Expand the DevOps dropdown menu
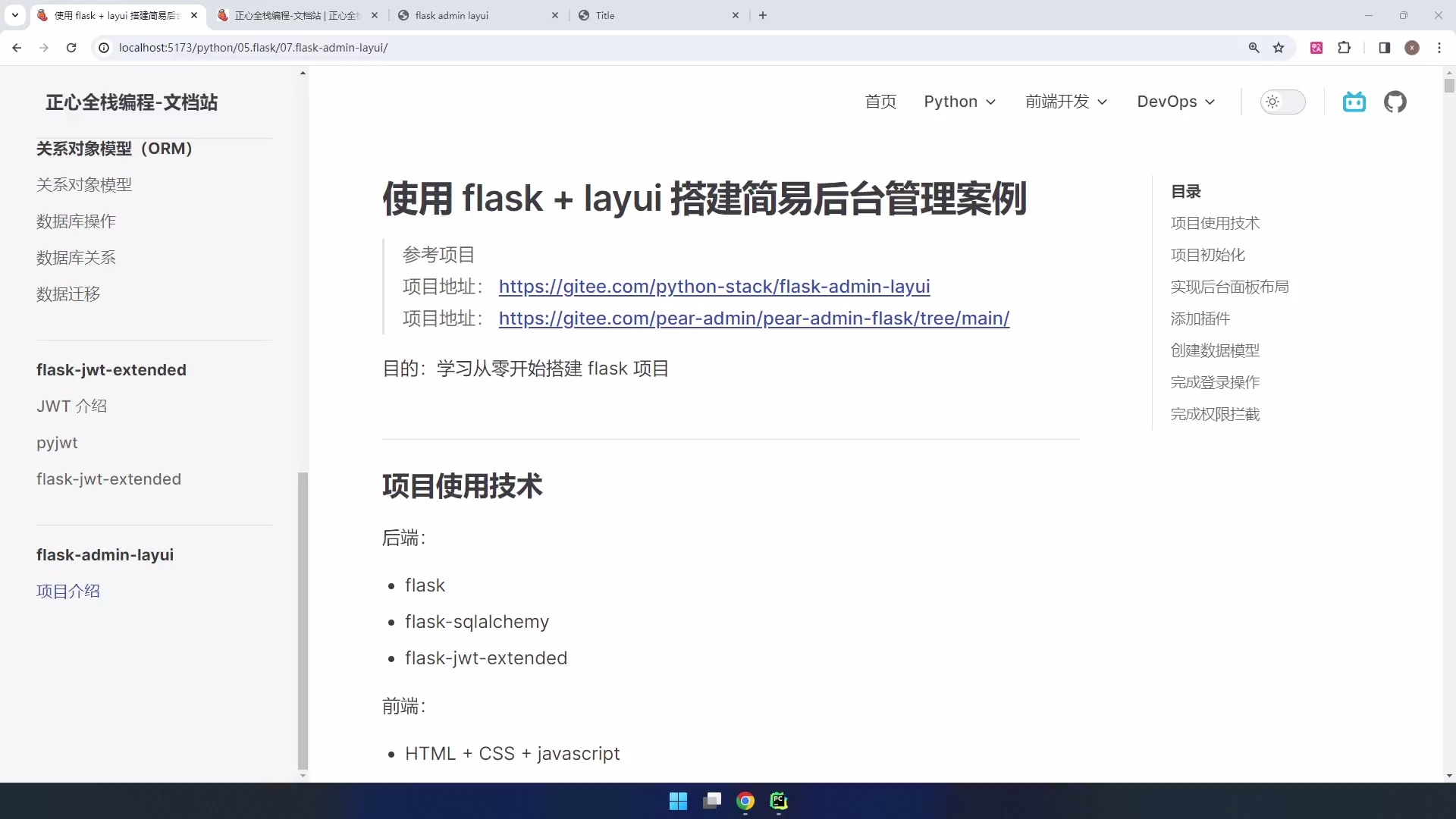The width and height of the screenshot is (1456, 819). click(1175, 102)
